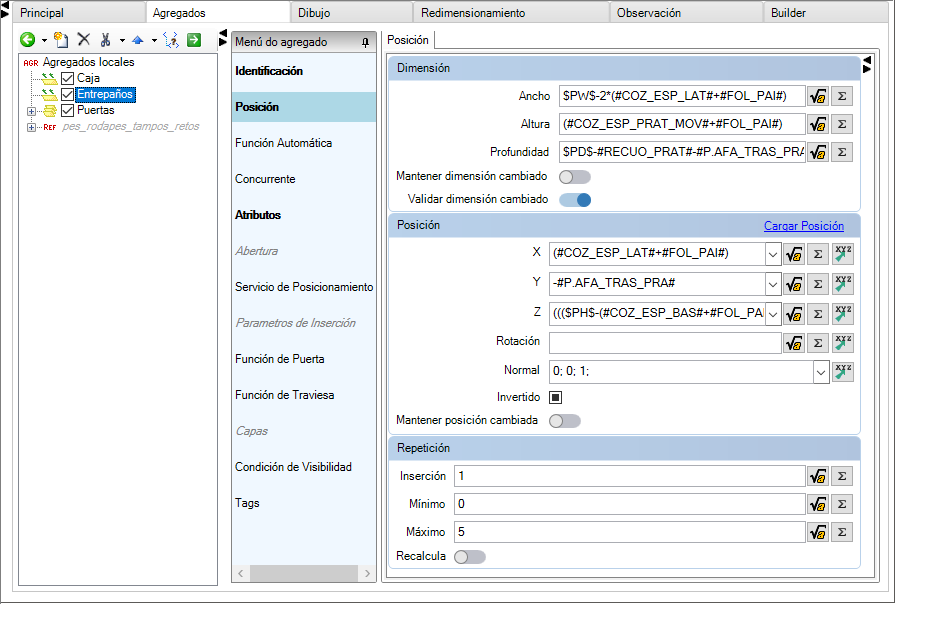Click the scissors cut icon
The width and height of the screenshot is (930, 625).
106,40
